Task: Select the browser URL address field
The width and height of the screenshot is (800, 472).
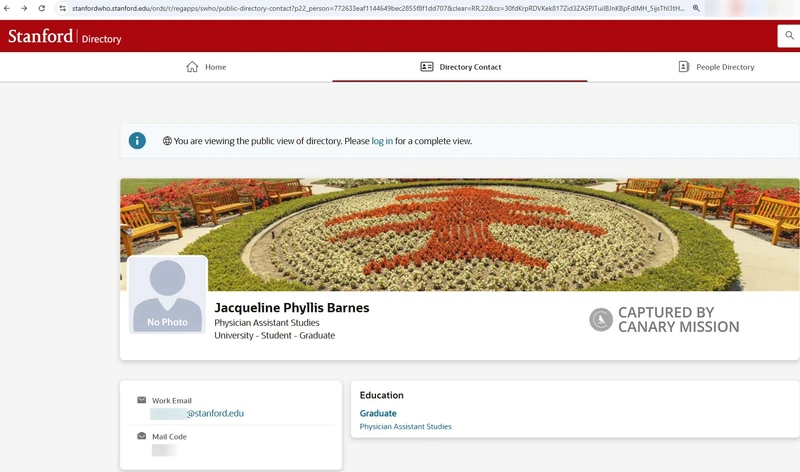Action: pyautogui.click(x=378, y=8)
